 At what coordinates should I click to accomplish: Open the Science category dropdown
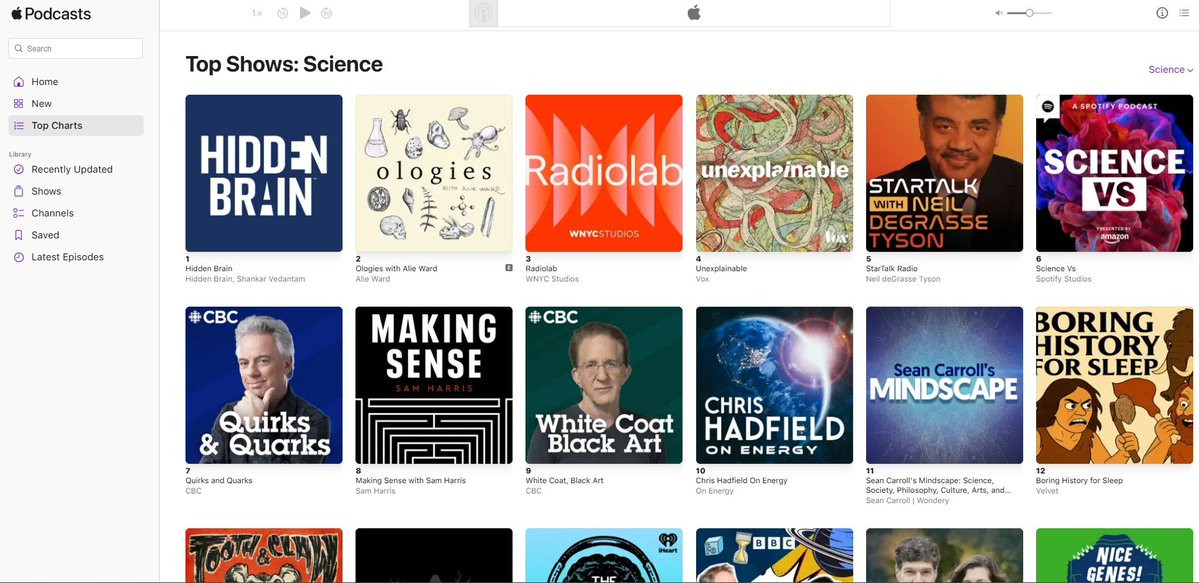click(x=1171, y=70)
